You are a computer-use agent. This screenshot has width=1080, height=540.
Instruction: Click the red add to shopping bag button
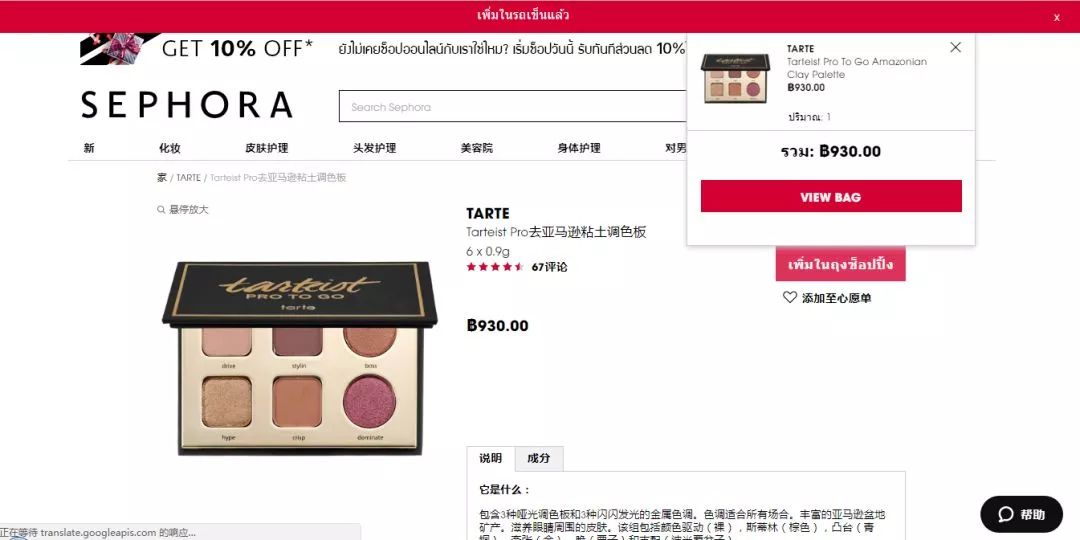(x=840, y=264)
